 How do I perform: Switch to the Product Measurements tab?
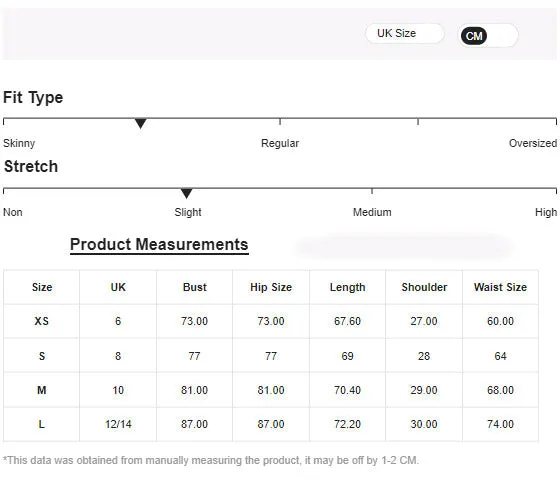tap(159, 245)
